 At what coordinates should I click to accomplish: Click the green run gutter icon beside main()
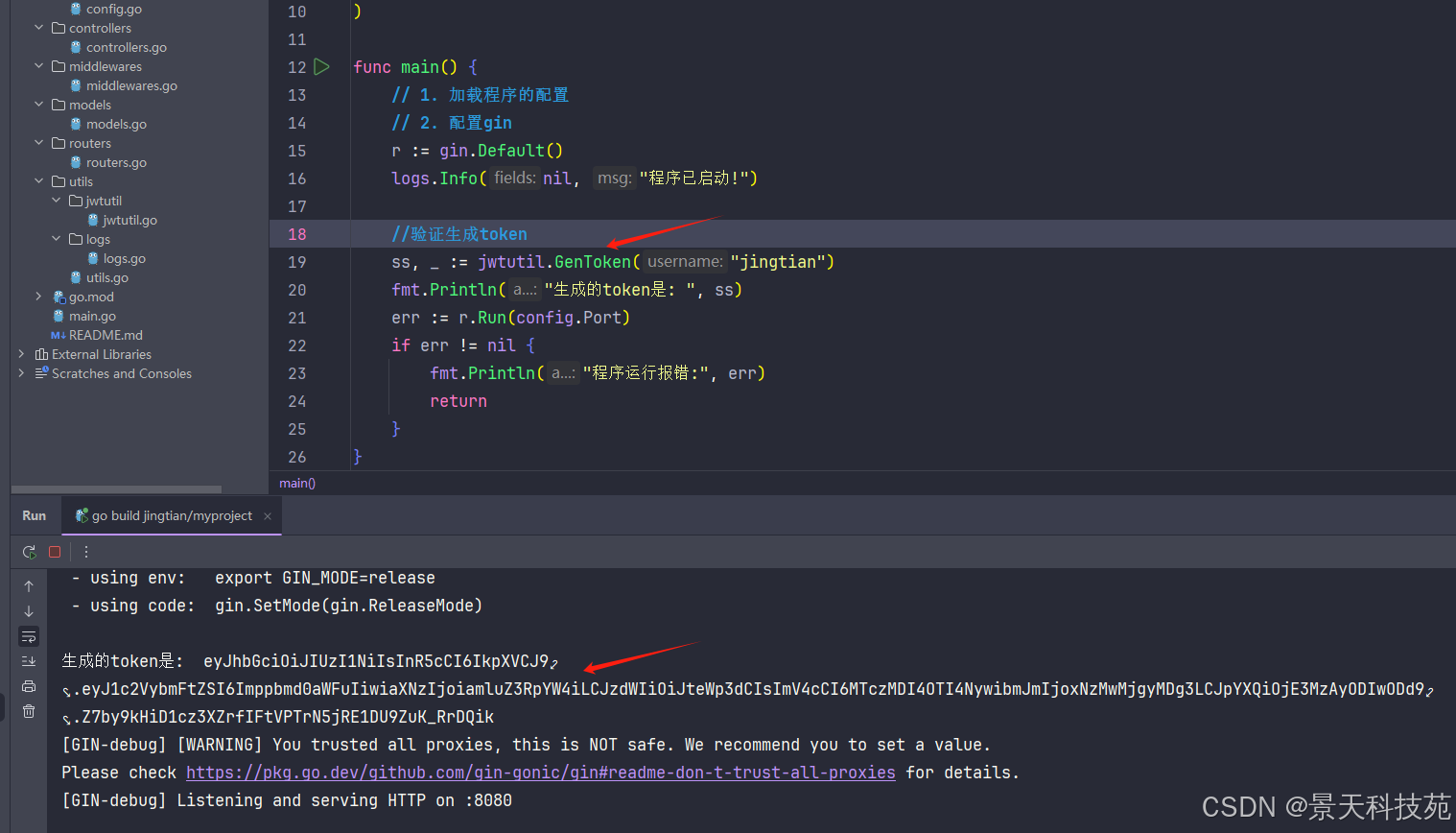[322, 67]
